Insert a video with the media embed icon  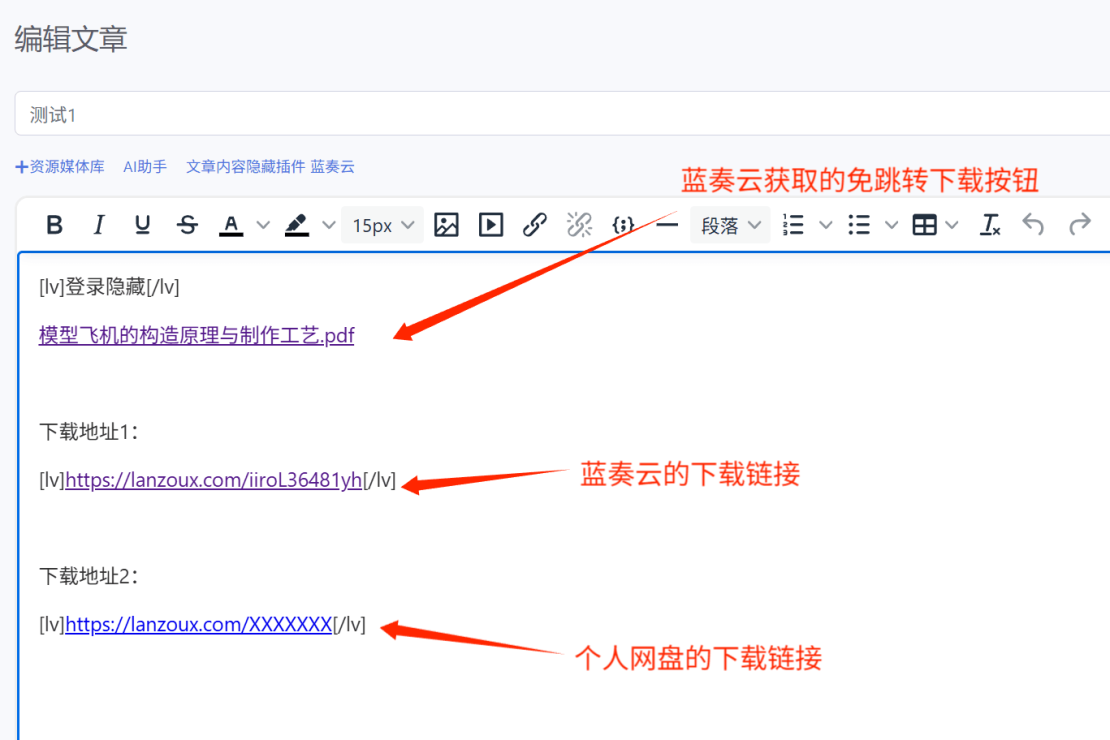(x=490, y=224)
